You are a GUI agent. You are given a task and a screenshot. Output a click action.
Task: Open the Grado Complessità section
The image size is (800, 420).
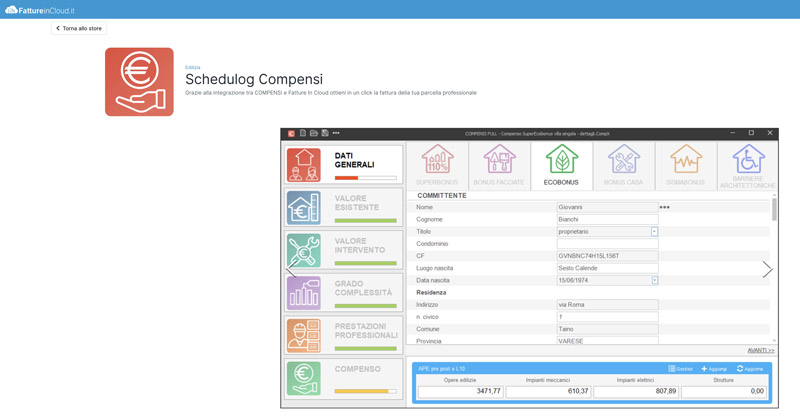pyautogui.click(x=343, y=293)
